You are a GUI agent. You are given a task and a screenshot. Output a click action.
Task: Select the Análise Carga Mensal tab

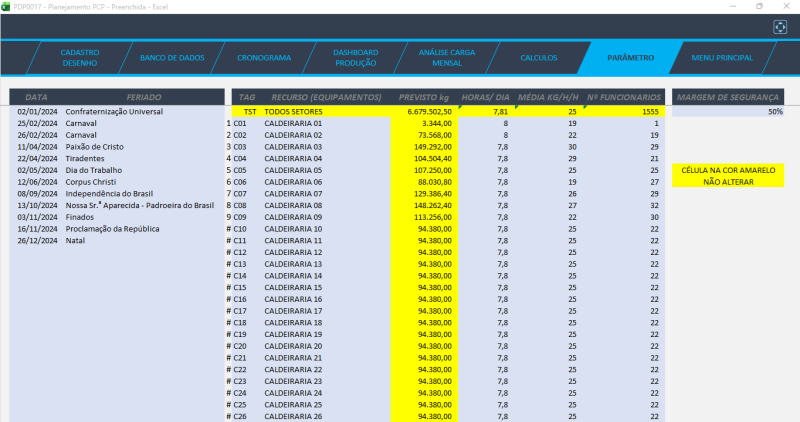(447, 57)
